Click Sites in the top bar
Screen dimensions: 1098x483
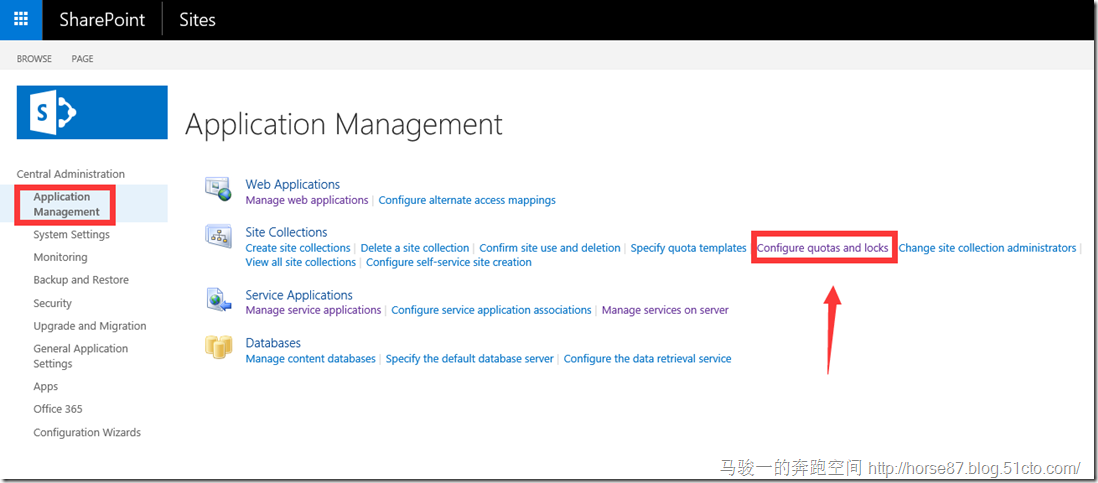coord(197,20)
